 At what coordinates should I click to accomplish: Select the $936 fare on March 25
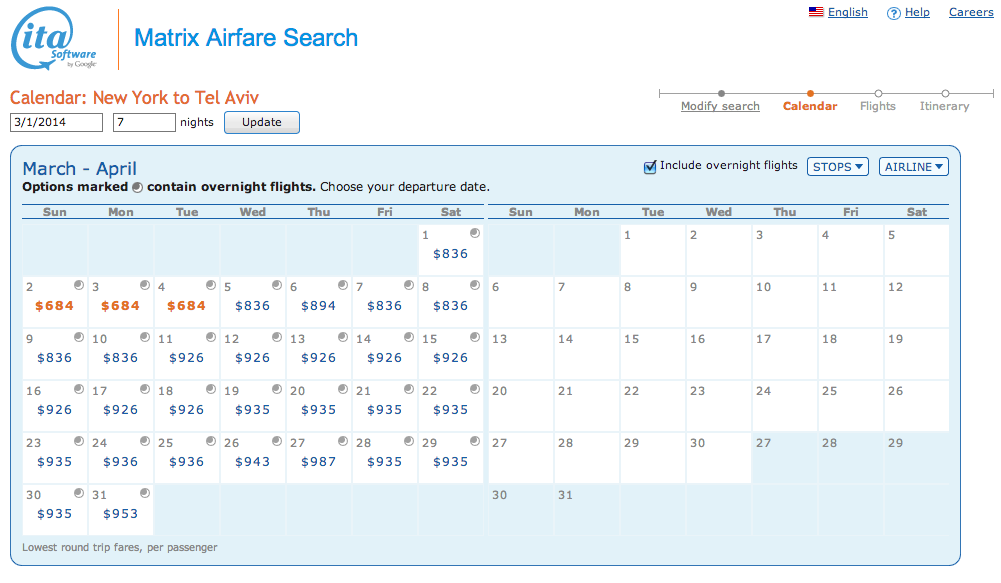click(x=186, y=462)
